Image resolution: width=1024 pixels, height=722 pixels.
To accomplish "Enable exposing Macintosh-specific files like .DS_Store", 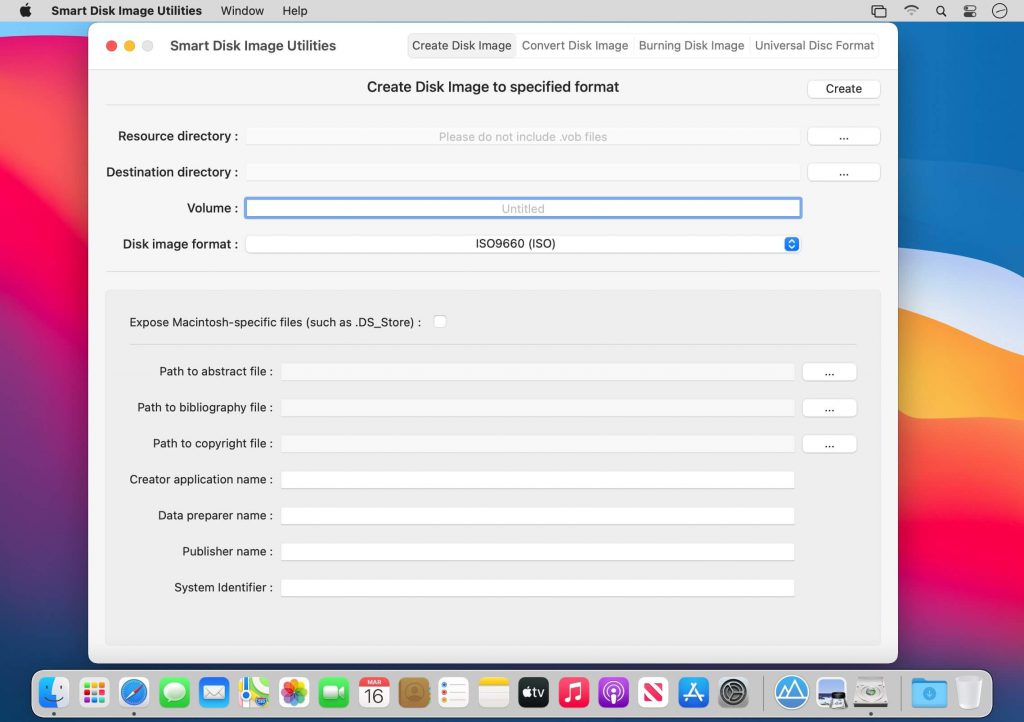I will [x=439, y=322].
